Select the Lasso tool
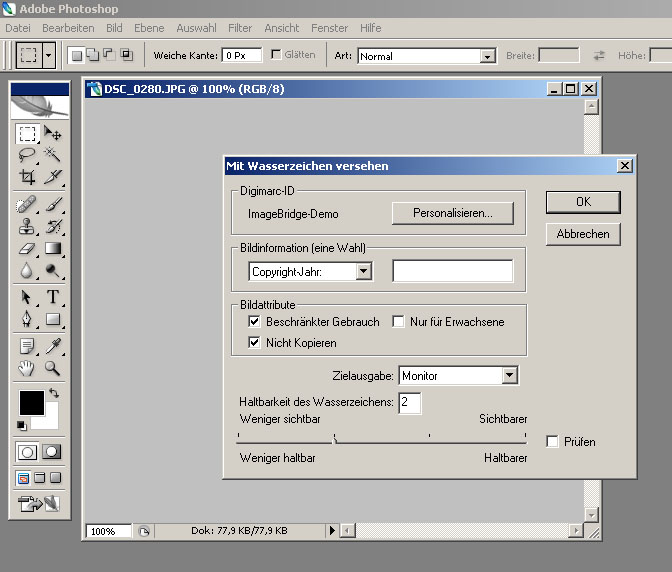This screenshot has height=572, width=672. click(x=27, y=155)
